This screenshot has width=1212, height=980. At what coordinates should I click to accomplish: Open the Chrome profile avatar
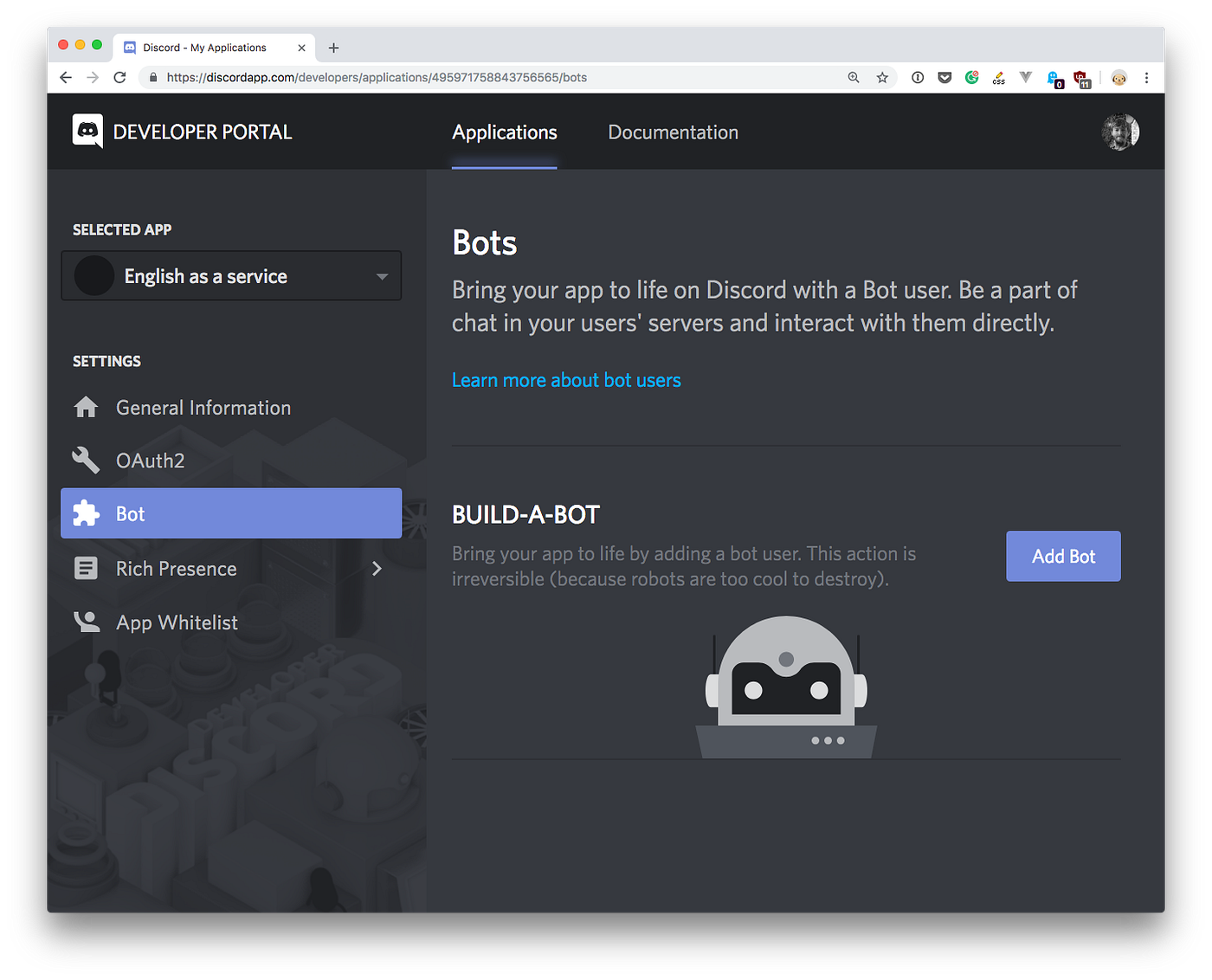pos(1119,78)
